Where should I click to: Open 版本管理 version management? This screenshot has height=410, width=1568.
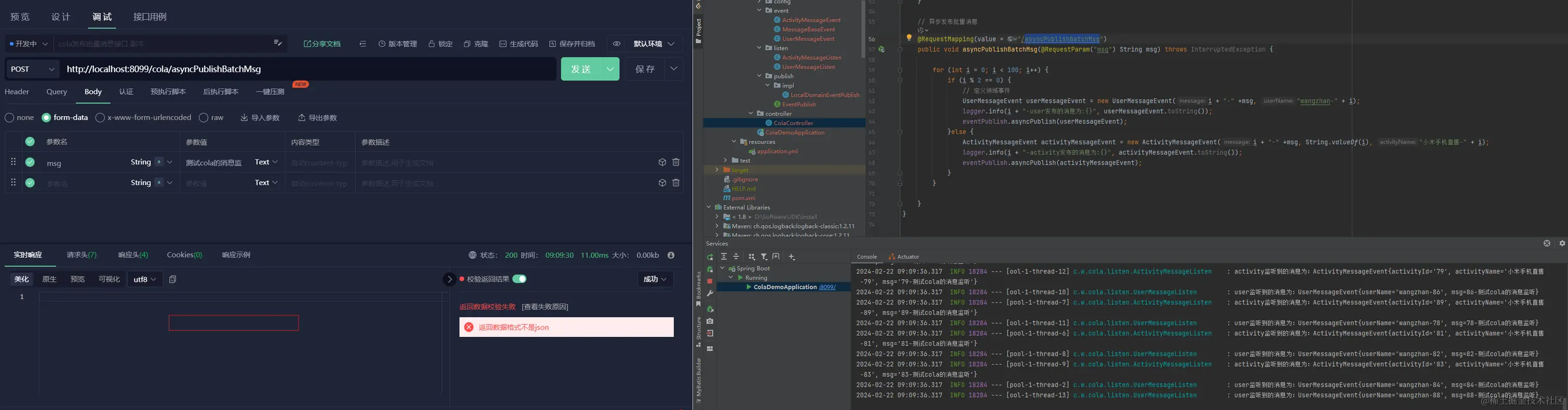(x=398, y=44)
